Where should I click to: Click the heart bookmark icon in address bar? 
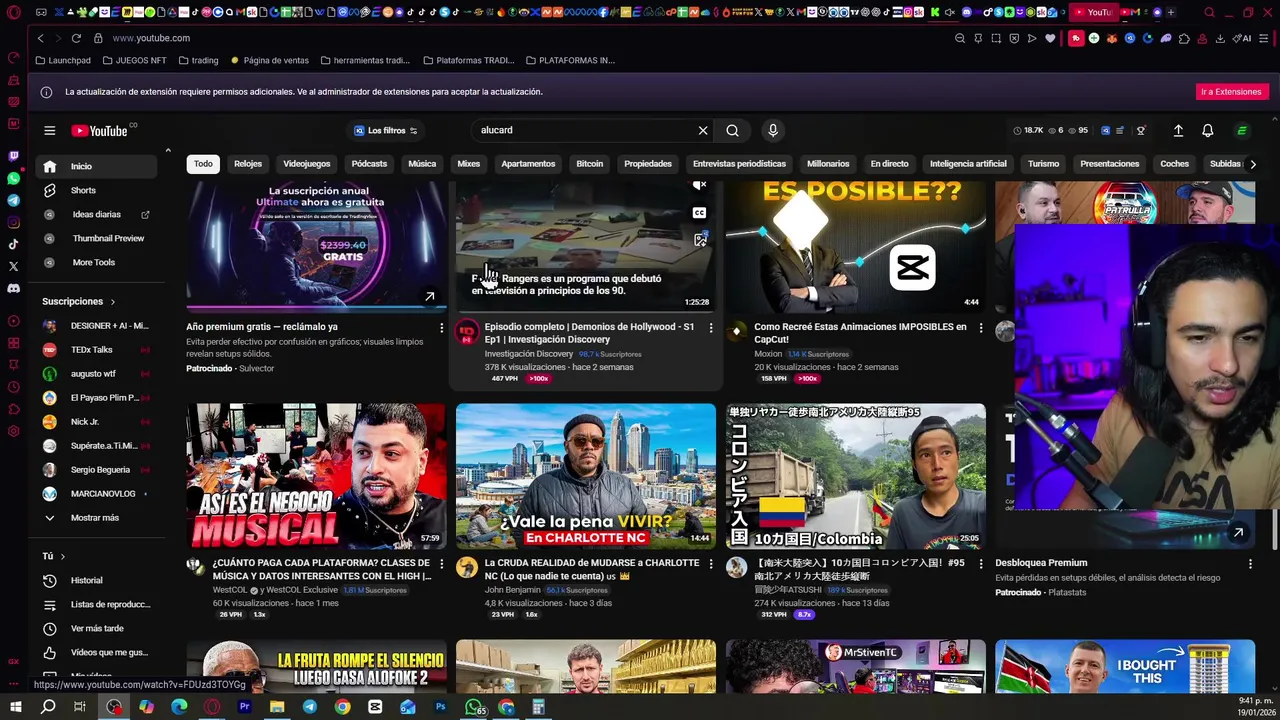click(1050, 38)
